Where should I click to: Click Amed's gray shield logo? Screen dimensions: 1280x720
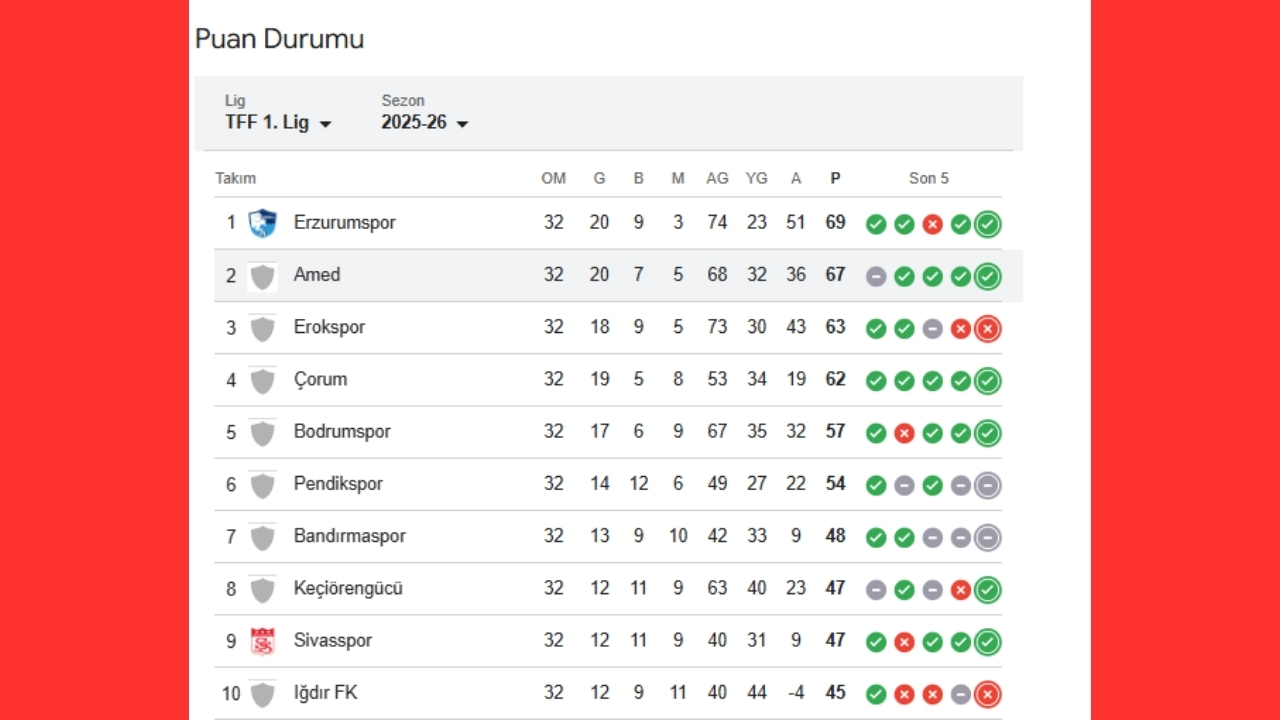coord(262,276)
